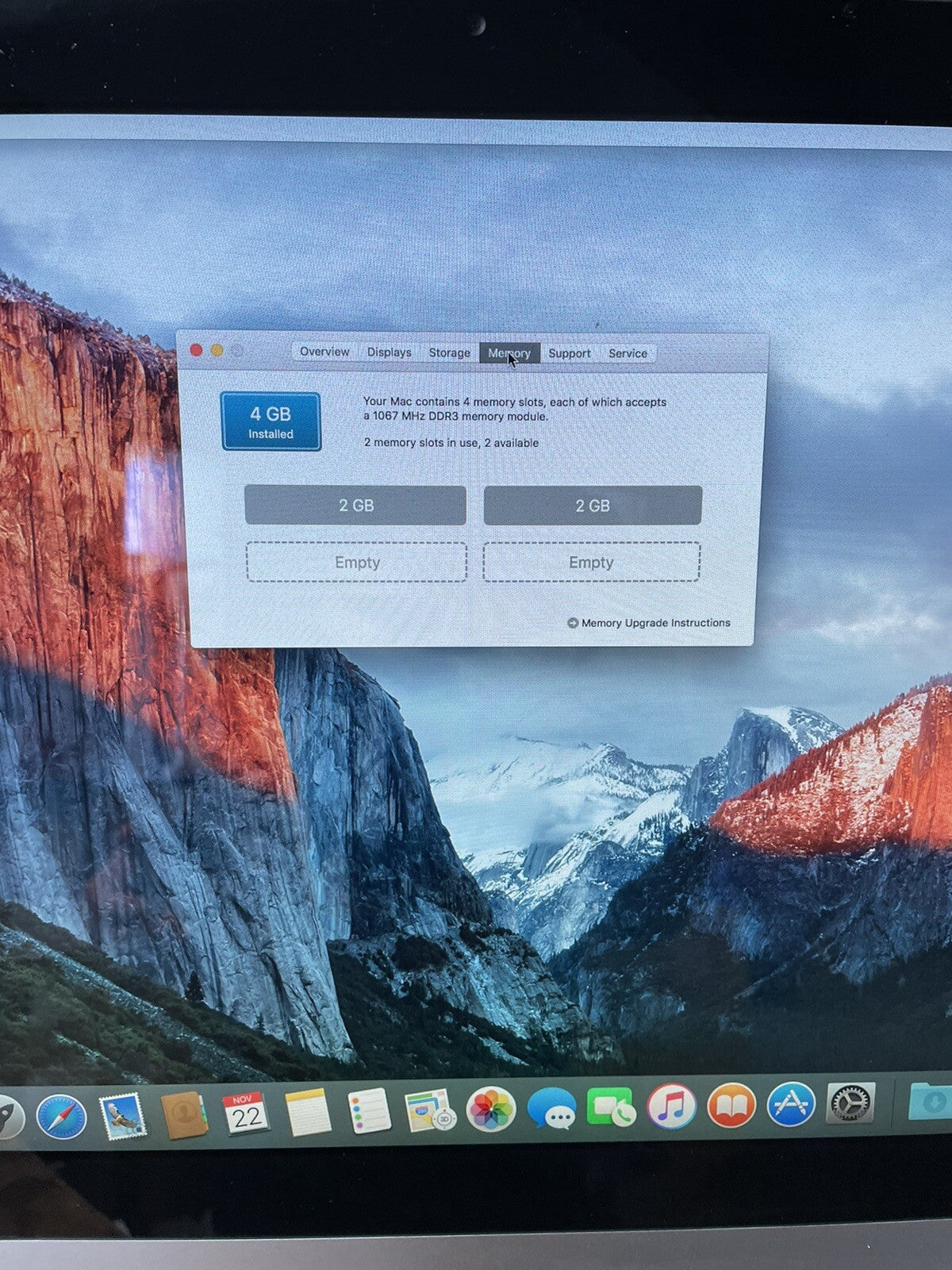Viewport: 952px width, 1270px height.
Task: Click the '1067 MHz DDR3 memory module' text
Action: (460, 416)
